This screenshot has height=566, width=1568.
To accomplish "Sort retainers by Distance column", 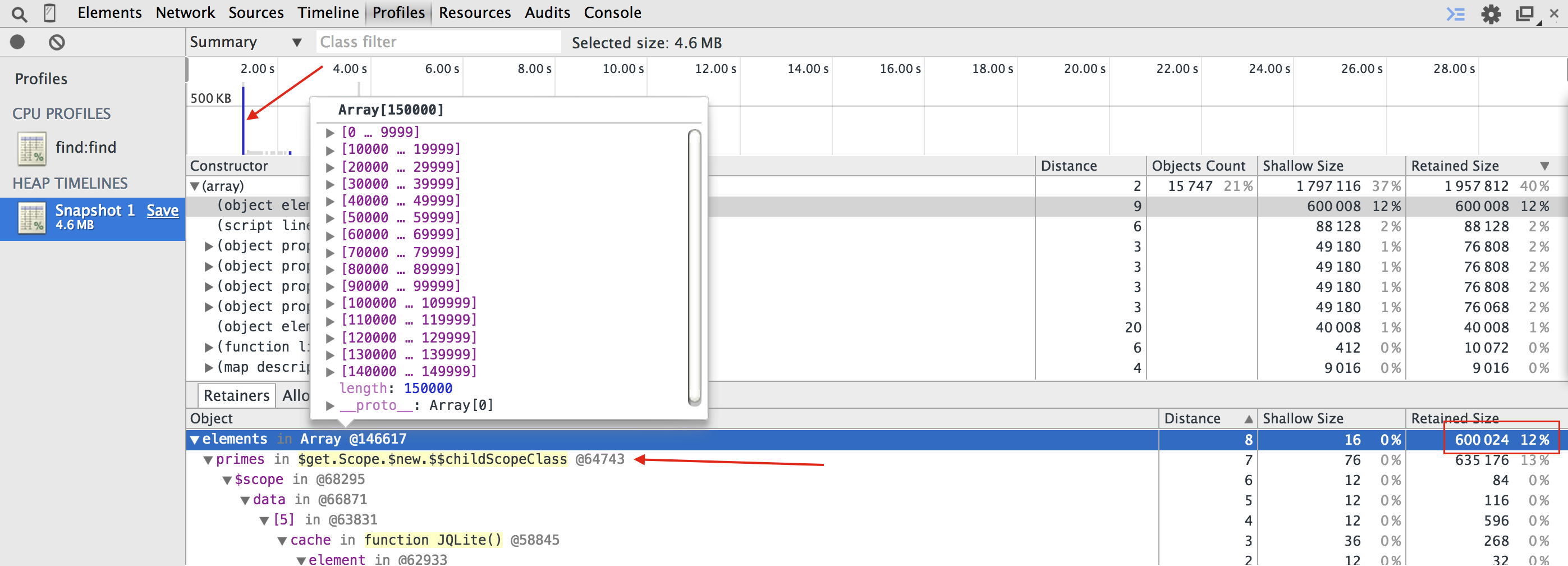I will (1208, 418).
